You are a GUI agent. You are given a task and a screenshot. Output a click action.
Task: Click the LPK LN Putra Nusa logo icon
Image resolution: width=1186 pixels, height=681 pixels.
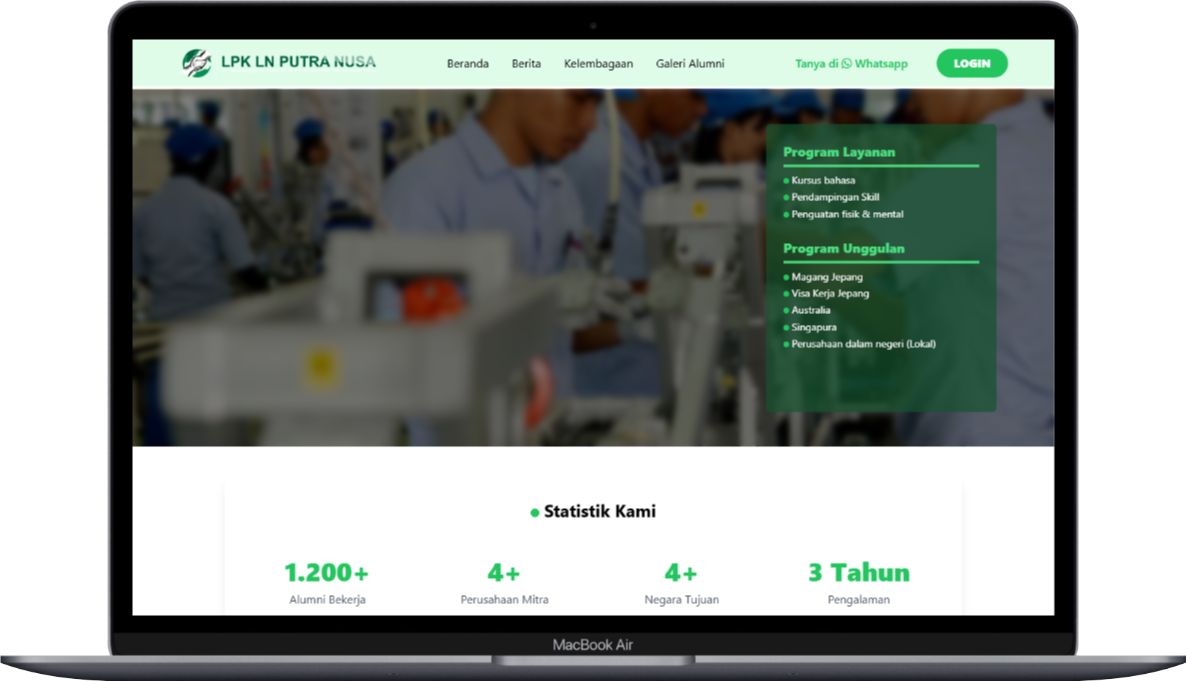tap(196, 63)
